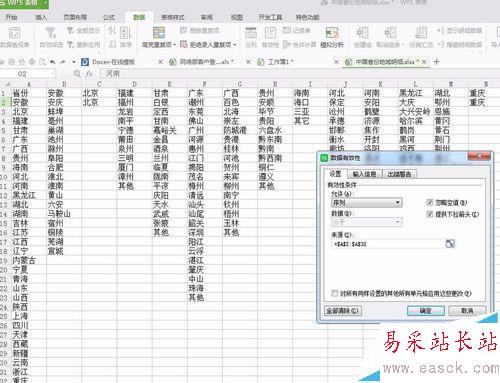Click 取消 cancel button in validation dialog
The image size is (500, 383).
467,311
